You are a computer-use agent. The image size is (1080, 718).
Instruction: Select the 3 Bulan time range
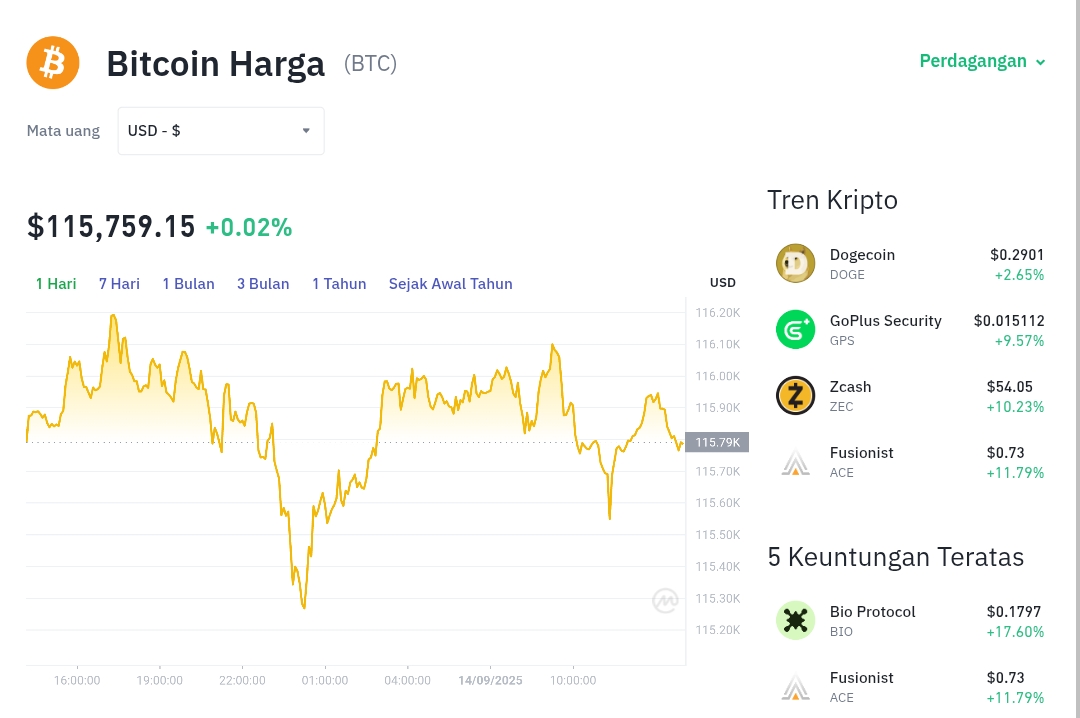click(263, 284)
